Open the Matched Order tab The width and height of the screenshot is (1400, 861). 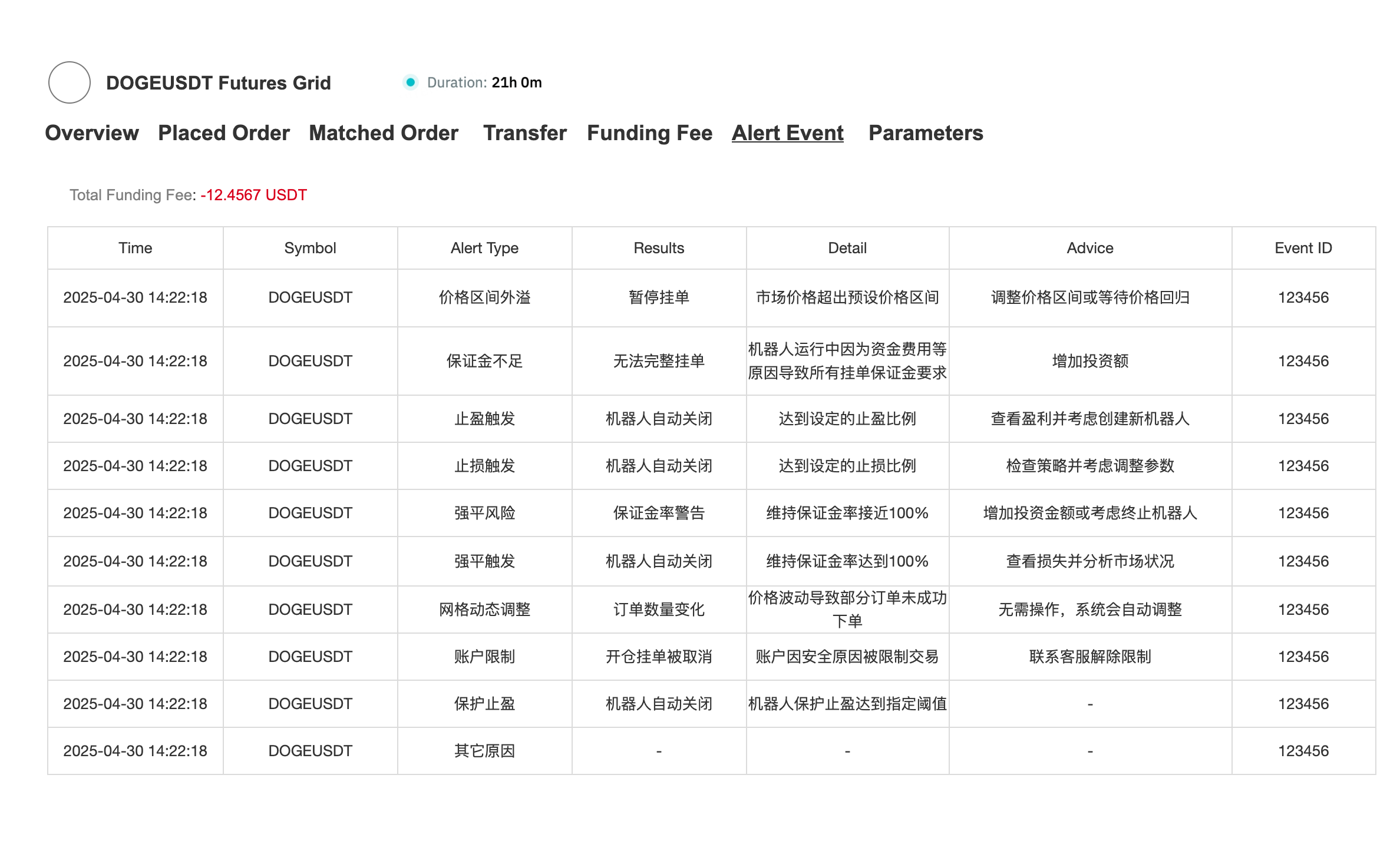click(384, 133)
